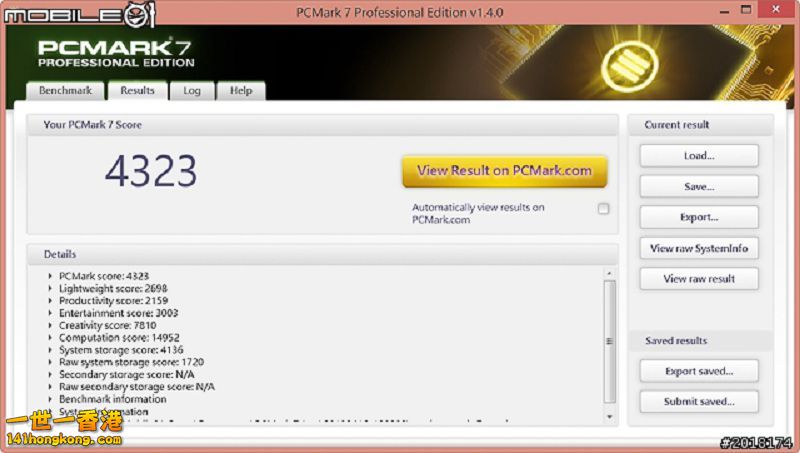The image size is (800, 453).
Task: Open the Help tab
Action: (241, 91)
